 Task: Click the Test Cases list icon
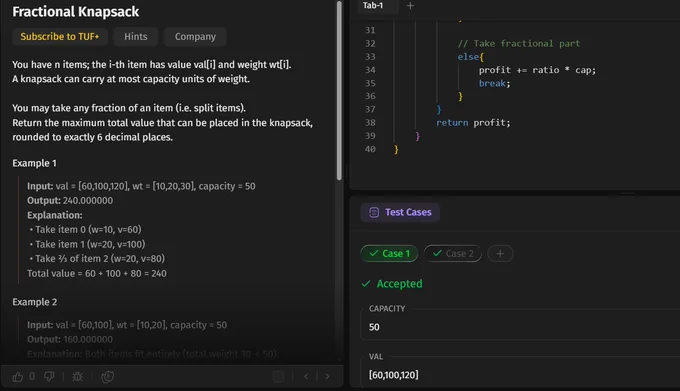coord(374,212)
